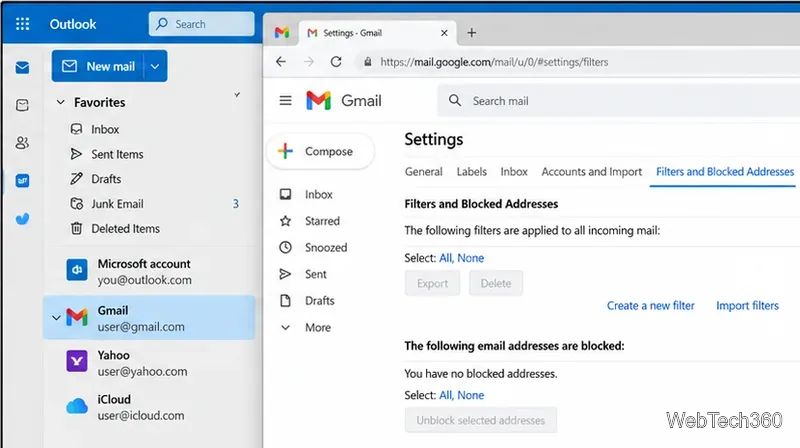Image resolution: width=800 pixels, height=448 pixels.
Task: Open the People icon in Outlook's left rail
Action: [x=22, y=143]
